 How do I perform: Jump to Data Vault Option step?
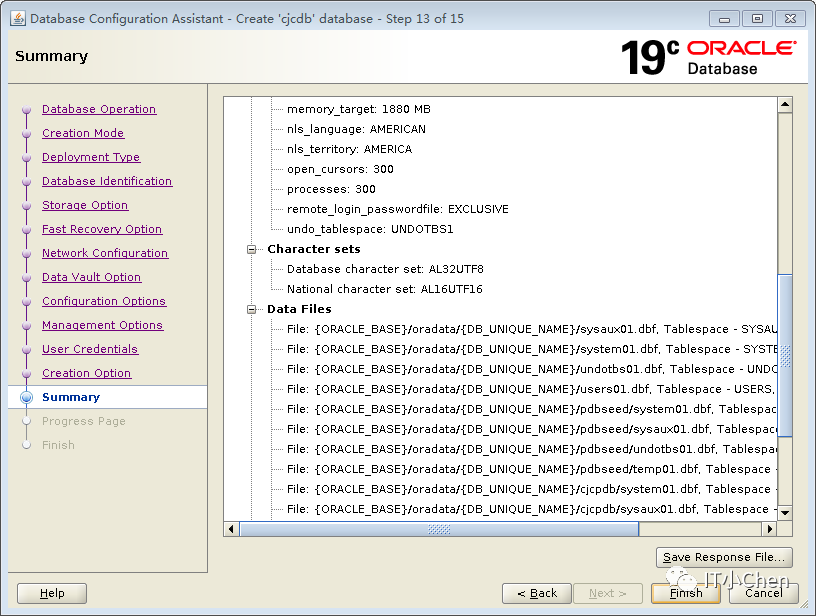tap(92, 277)
